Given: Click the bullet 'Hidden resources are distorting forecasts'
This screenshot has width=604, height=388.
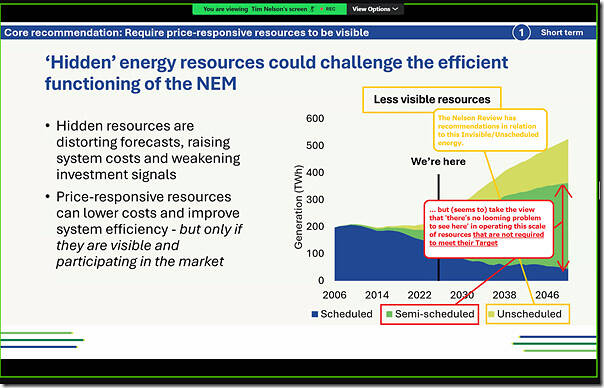Looking at the screenshot, I should [148, 150].
